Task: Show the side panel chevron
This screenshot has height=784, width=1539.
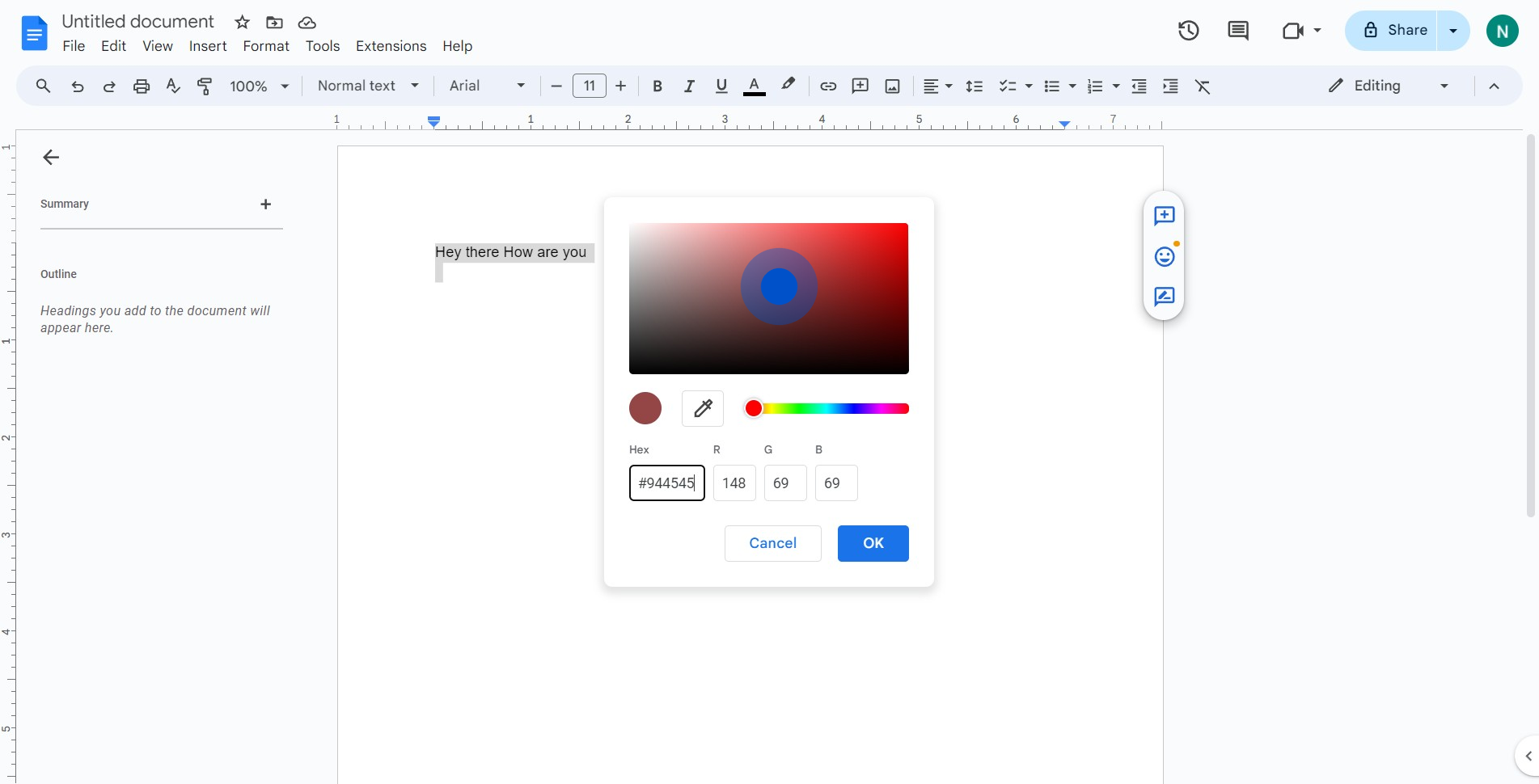Action: pyautogui.click(x=1528, y=757)
